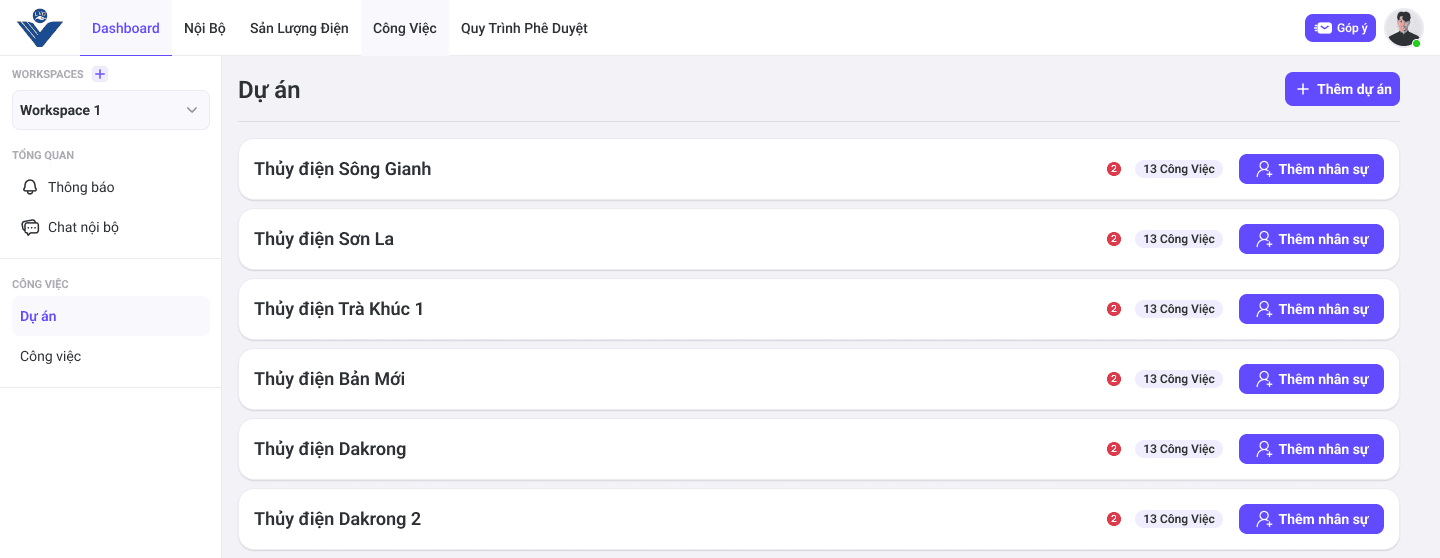Go to the Công Việc top tab
Image resolution: width=1440 pixels, height=558 pixels.
click(405, 28)
